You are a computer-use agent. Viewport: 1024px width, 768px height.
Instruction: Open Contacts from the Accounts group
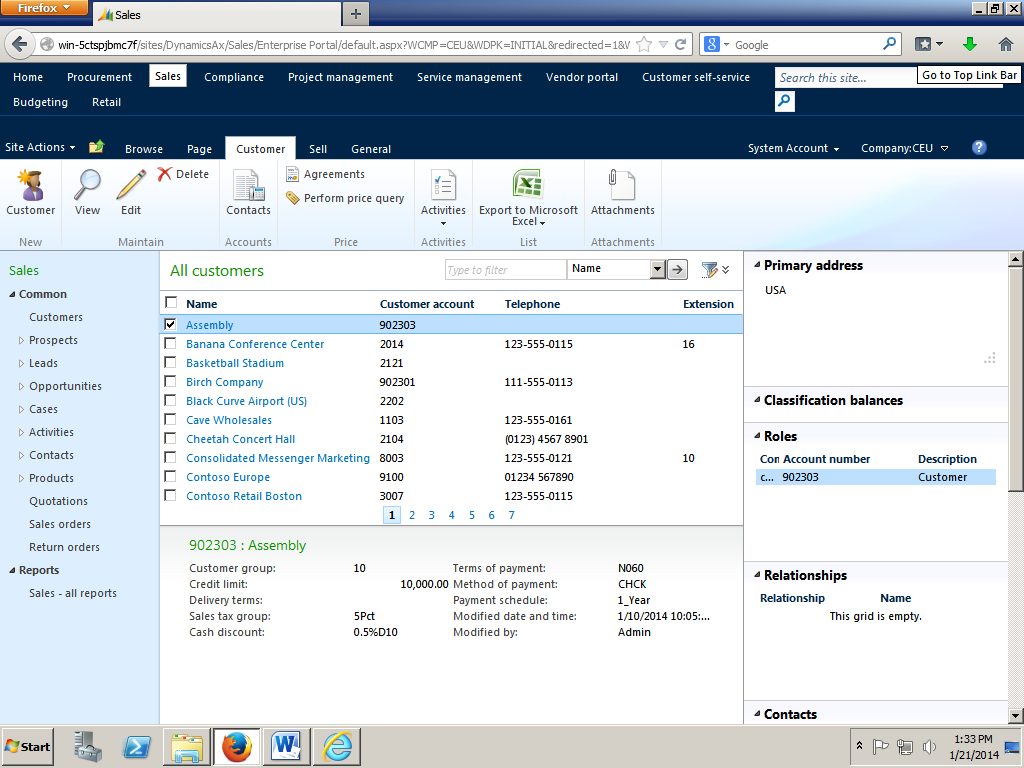(248, 195)
